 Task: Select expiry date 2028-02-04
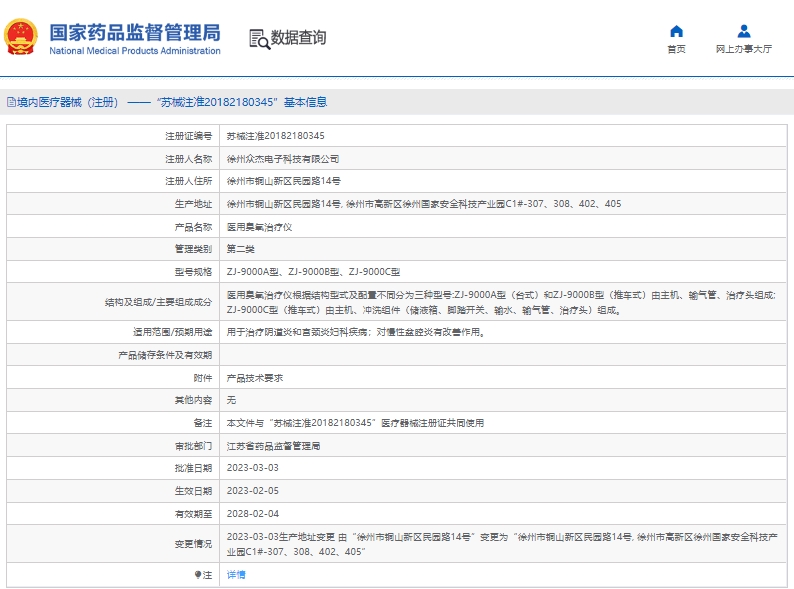point(253,514)
